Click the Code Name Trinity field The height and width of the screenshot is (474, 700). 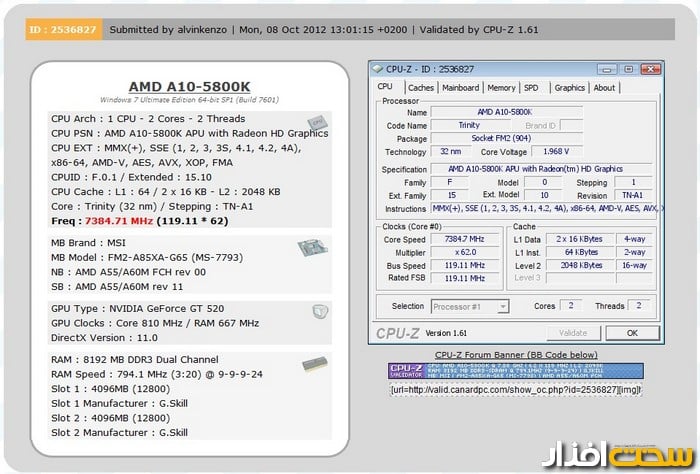(x=469, y=125)
